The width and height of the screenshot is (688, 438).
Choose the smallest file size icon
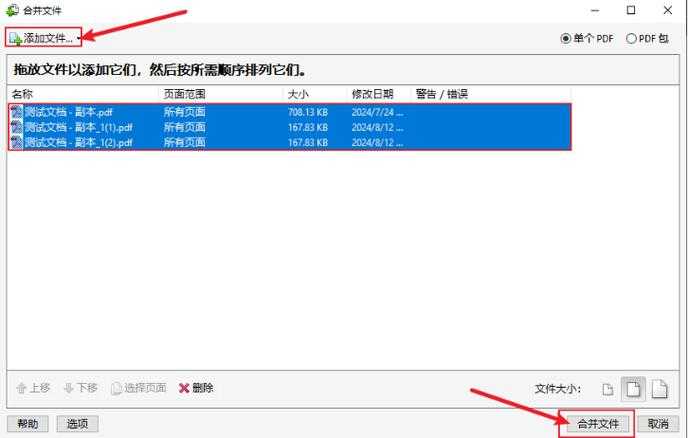(x=607, y=388)
